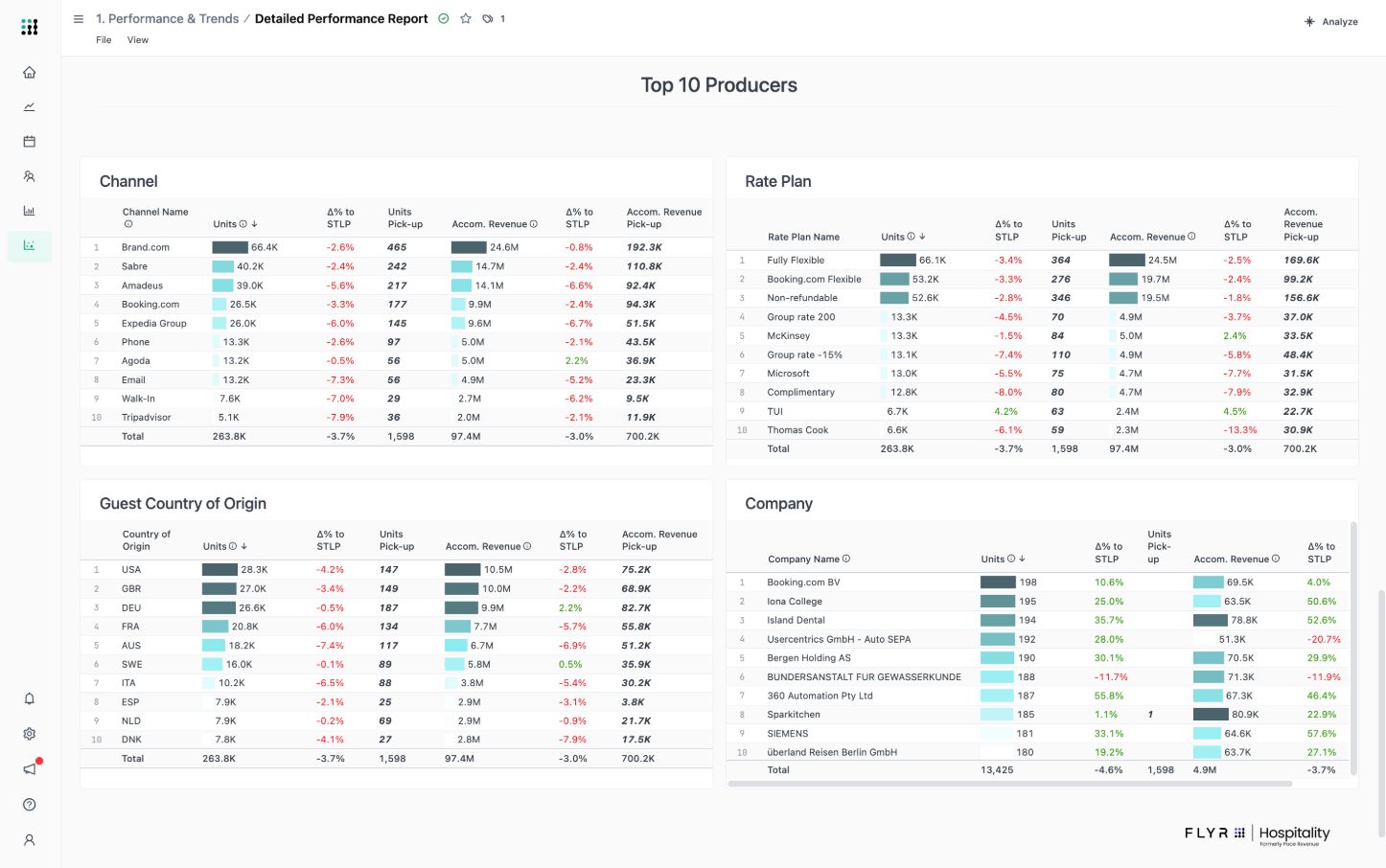Select the DEU country row
The image size is (1386, 868).
(x=396, y=608)
